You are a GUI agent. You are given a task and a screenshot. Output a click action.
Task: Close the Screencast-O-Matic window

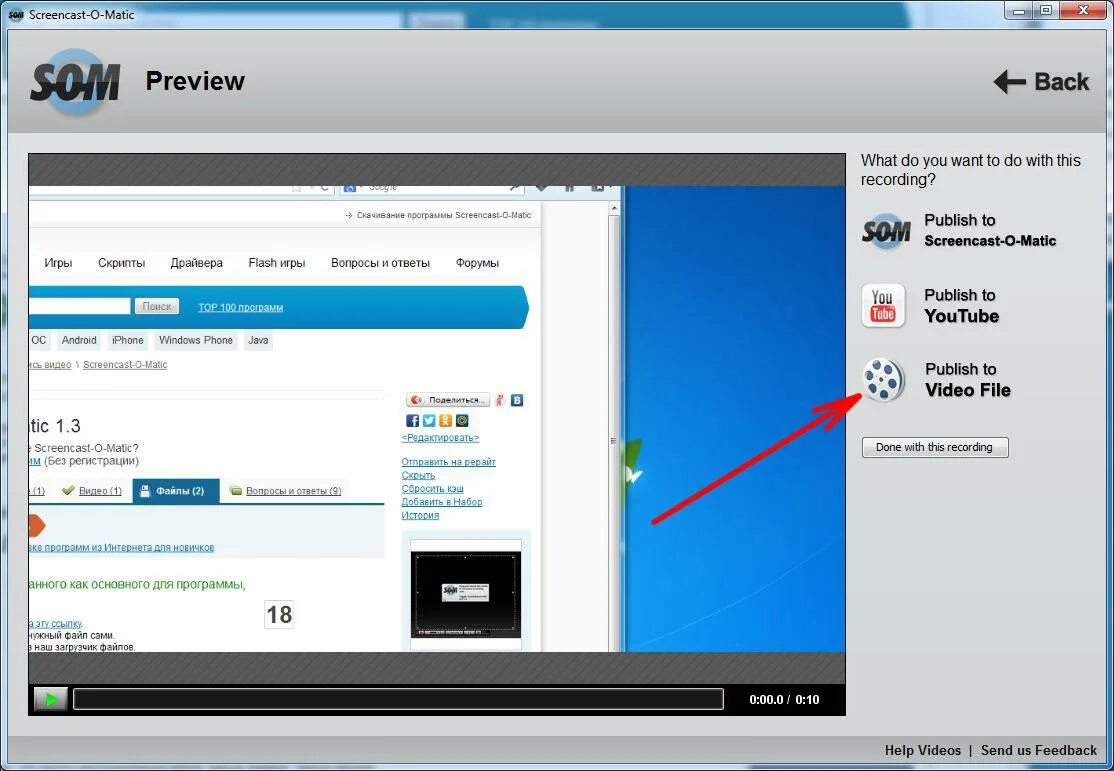tap(1083, 11)
